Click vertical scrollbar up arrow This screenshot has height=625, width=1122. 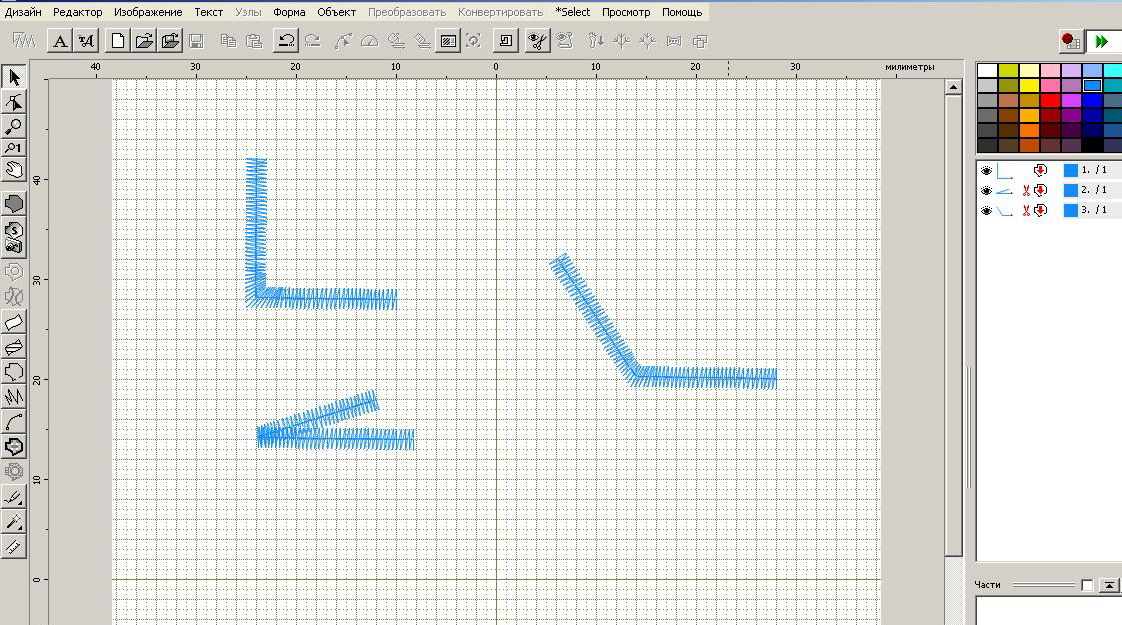953,87
